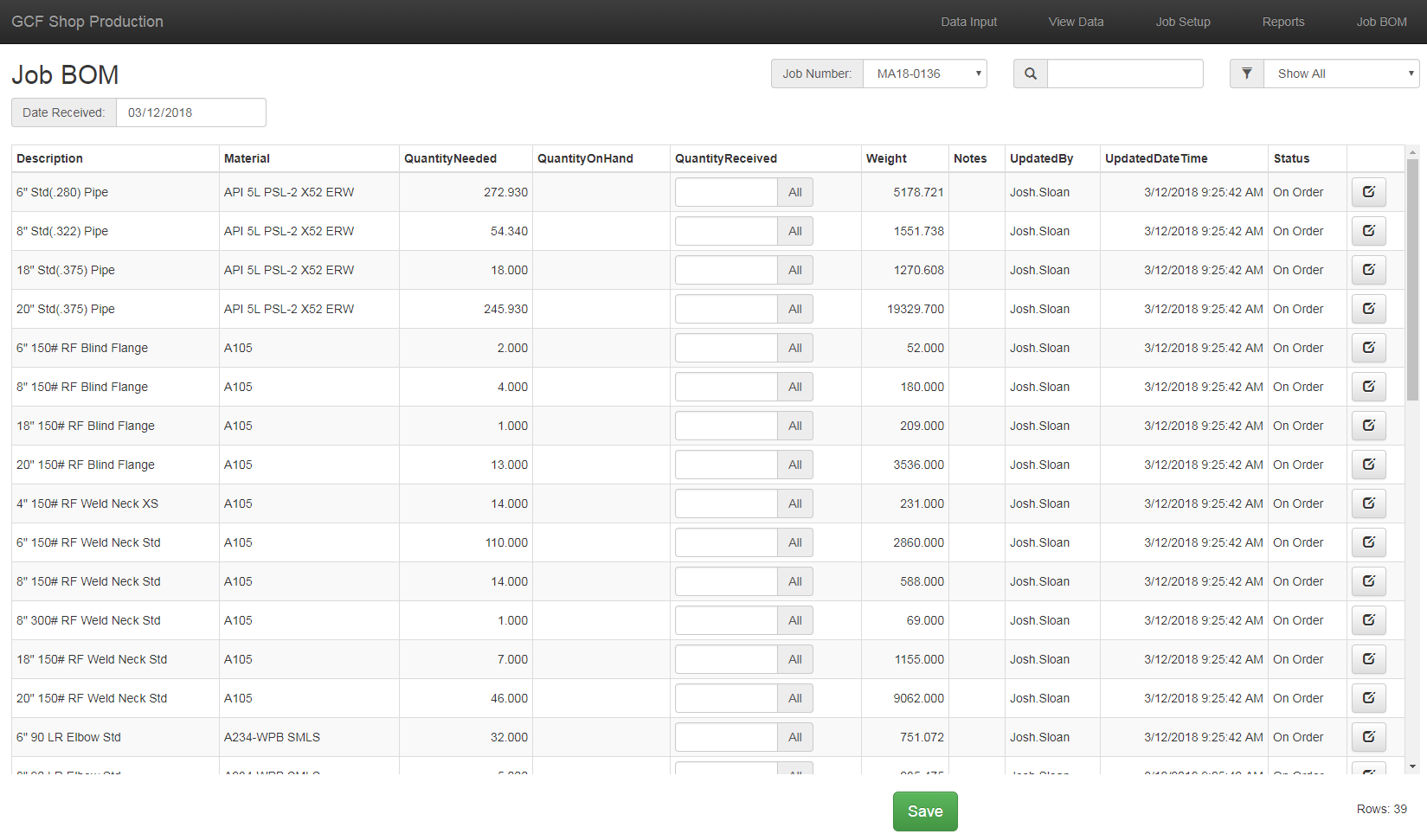Open edit icon for 20" Std(.375) Pipe

tap(1368, 309)
